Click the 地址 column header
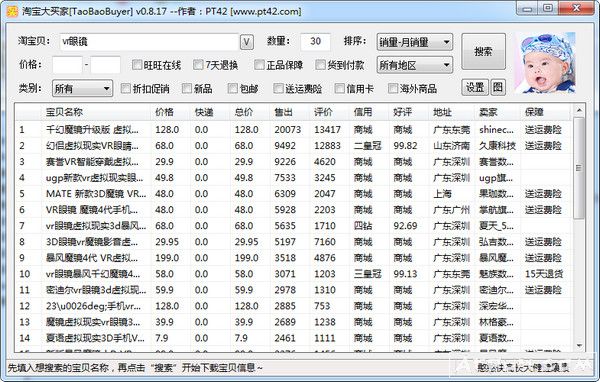Viewport: 600px width, 382px height. pos(452,112)
